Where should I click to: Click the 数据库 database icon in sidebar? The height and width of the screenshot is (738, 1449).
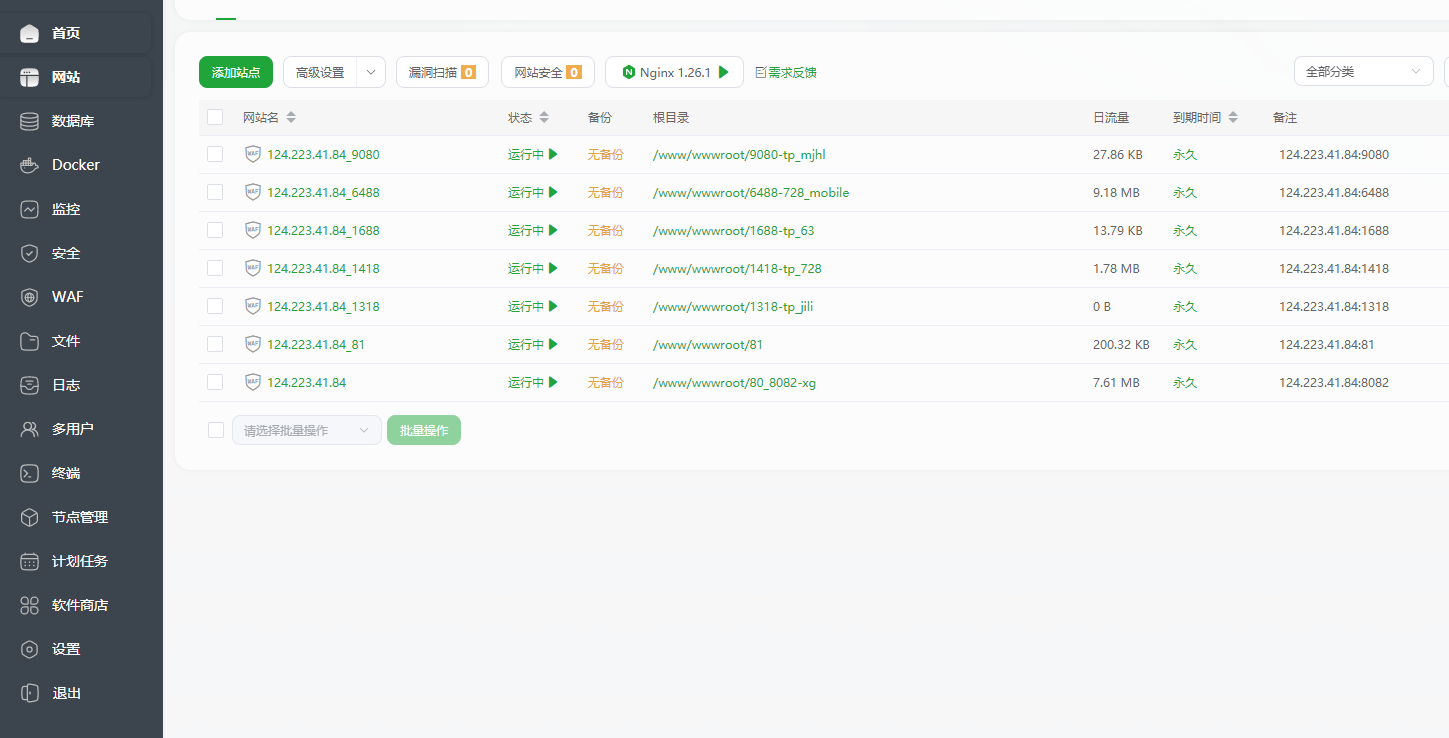(30, 121)
